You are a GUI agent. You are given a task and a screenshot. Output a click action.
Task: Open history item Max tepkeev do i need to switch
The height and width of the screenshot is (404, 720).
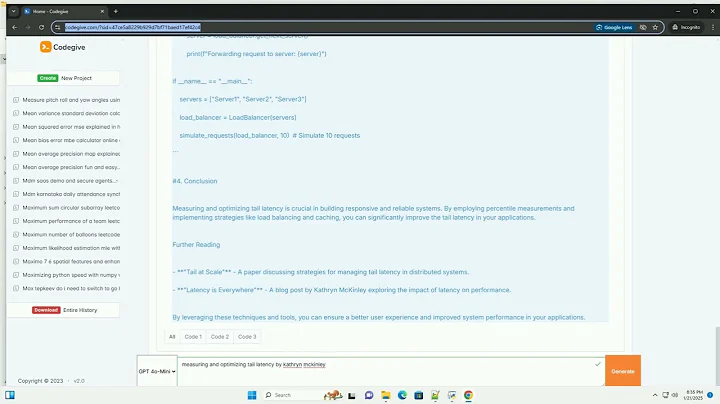(71, 288)
